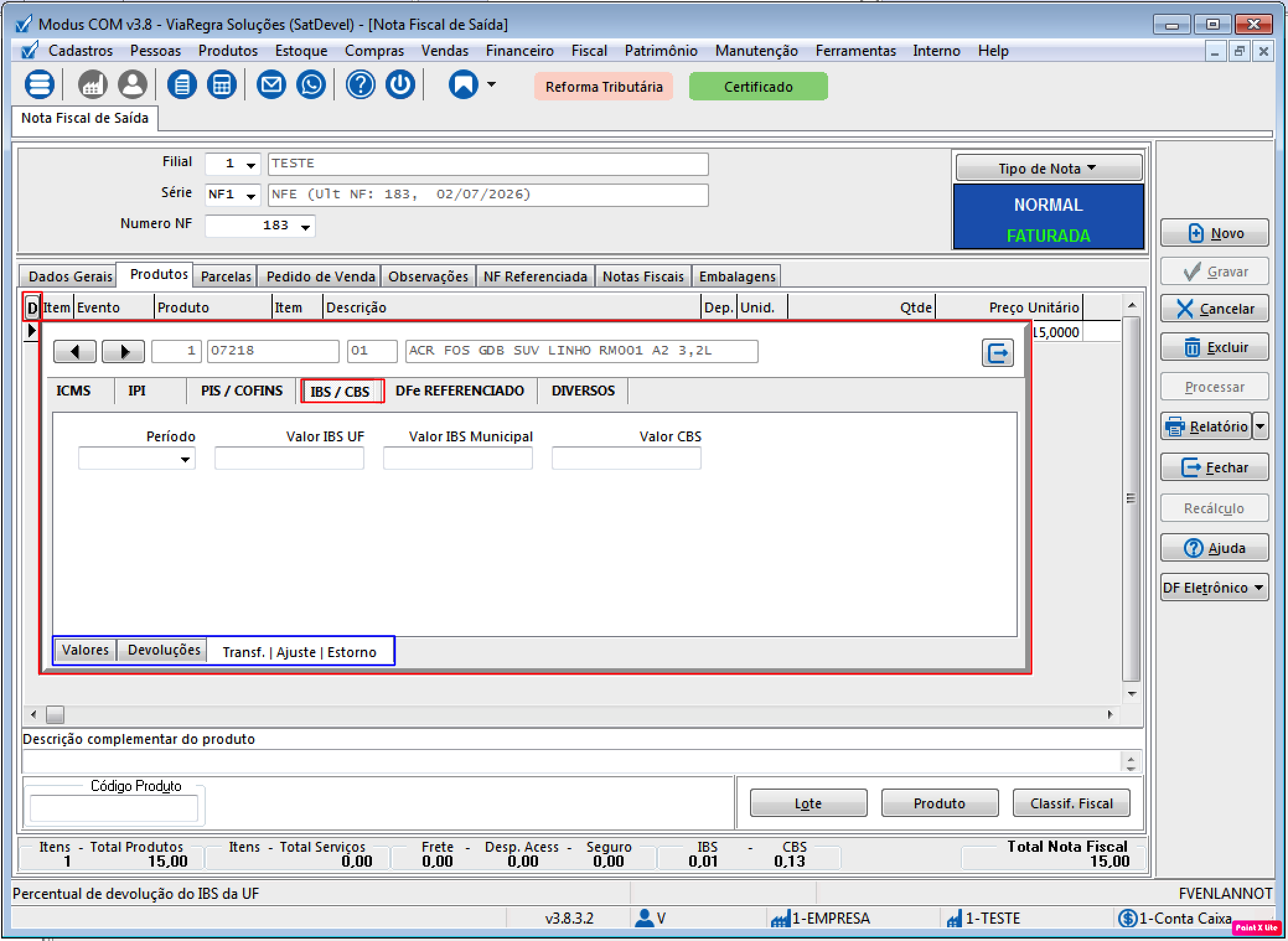Switch to the Embalagens tab
Image resolution: width=1288 pixels, height=941 pixels.
coord(737,276)
